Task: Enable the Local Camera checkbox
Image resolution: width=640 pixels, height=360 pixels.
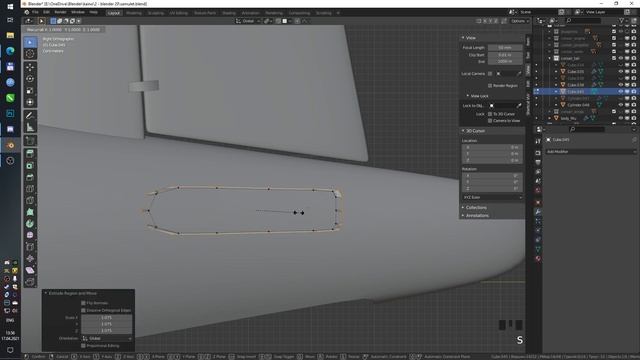Action: point(490,73)
